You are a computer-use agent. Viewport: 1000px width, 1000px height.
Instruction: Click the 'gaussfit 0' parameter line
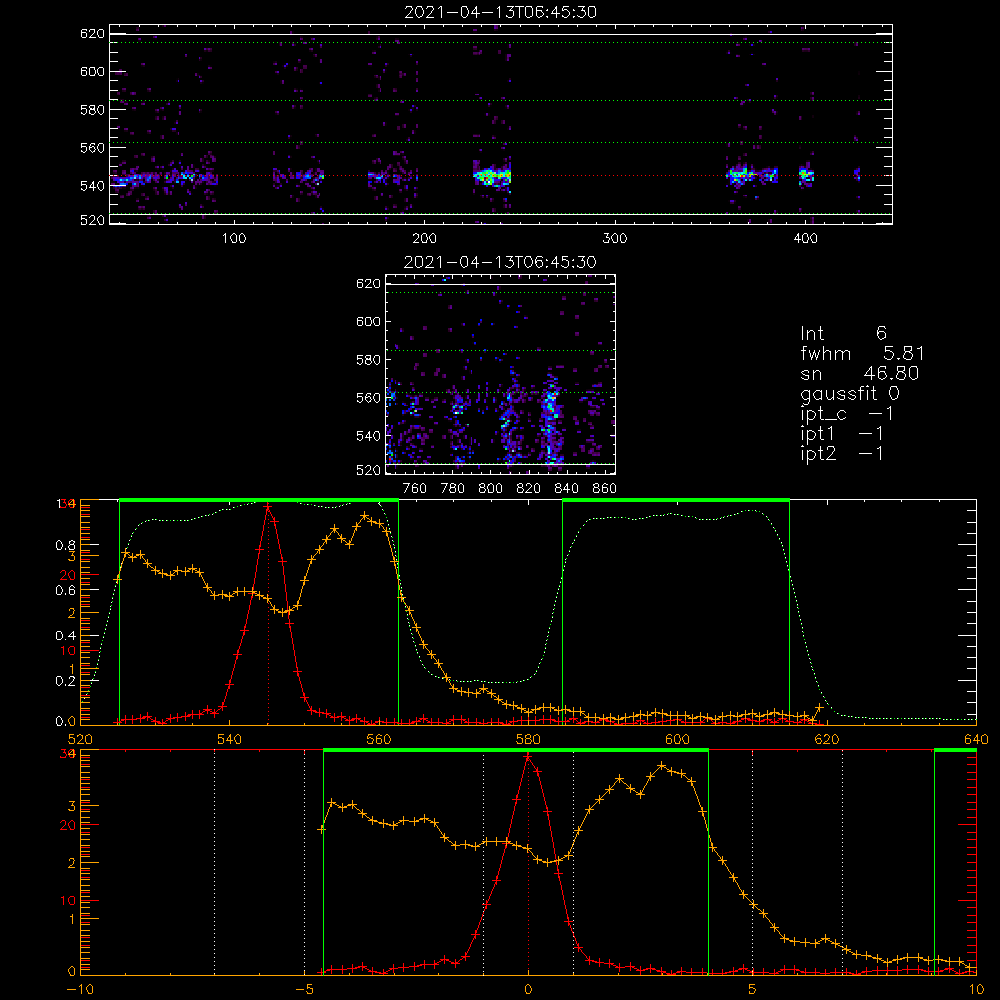pos(849,394)
